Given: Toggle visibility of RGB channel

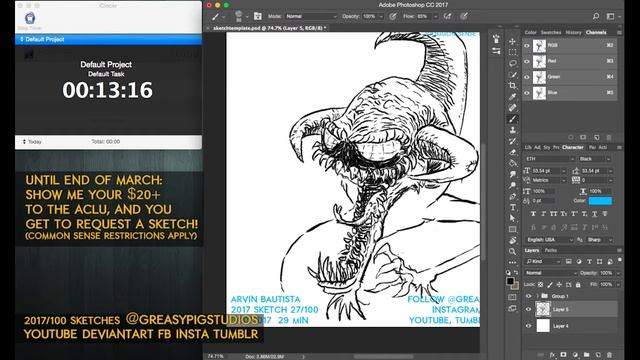Looking at the screenshot, I should click(x=527, y=46).
